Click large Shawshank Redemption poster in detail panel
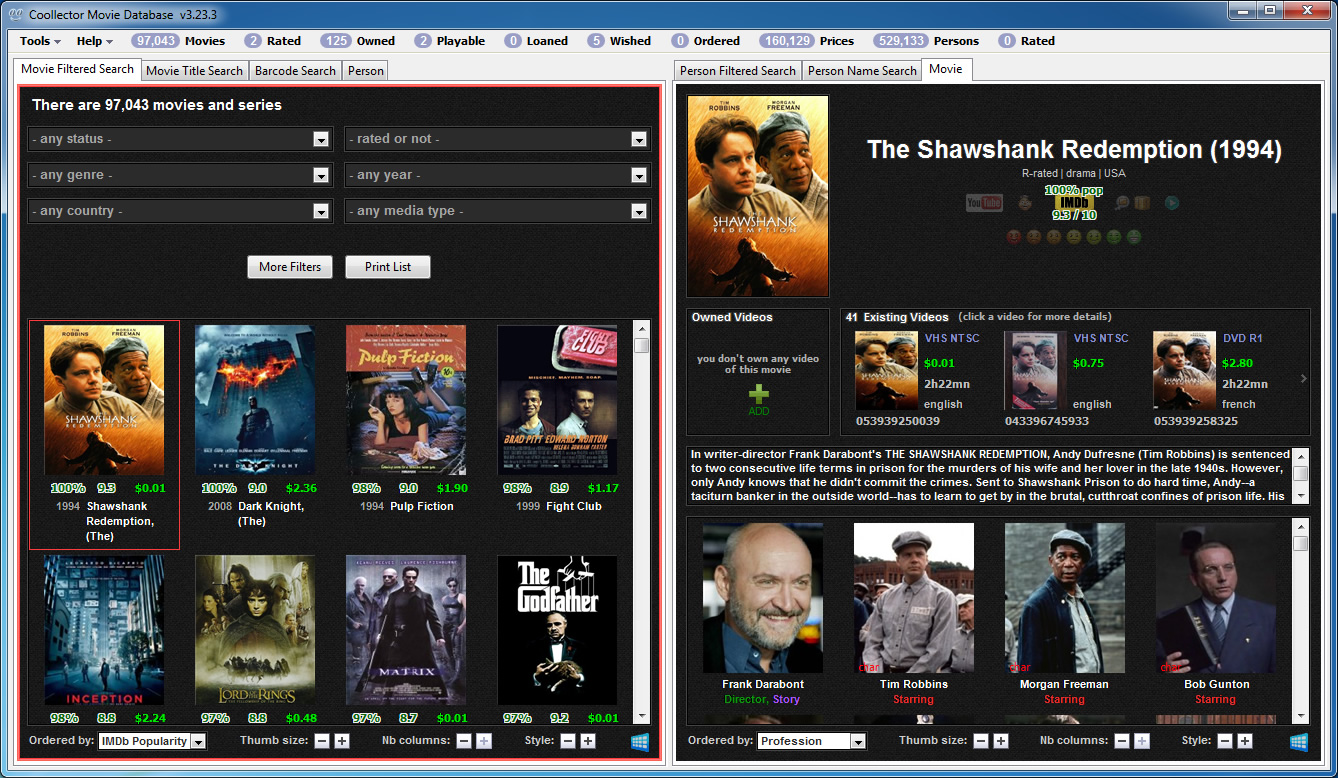 coord(758,196)
